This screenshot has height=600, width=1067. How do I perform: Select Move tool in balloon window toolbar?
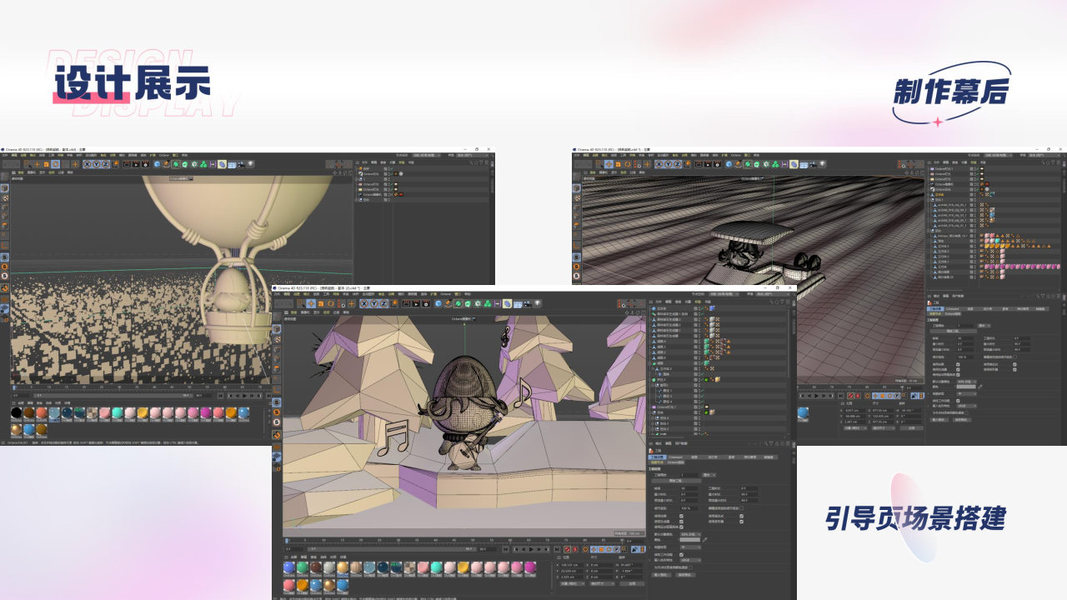37,165
